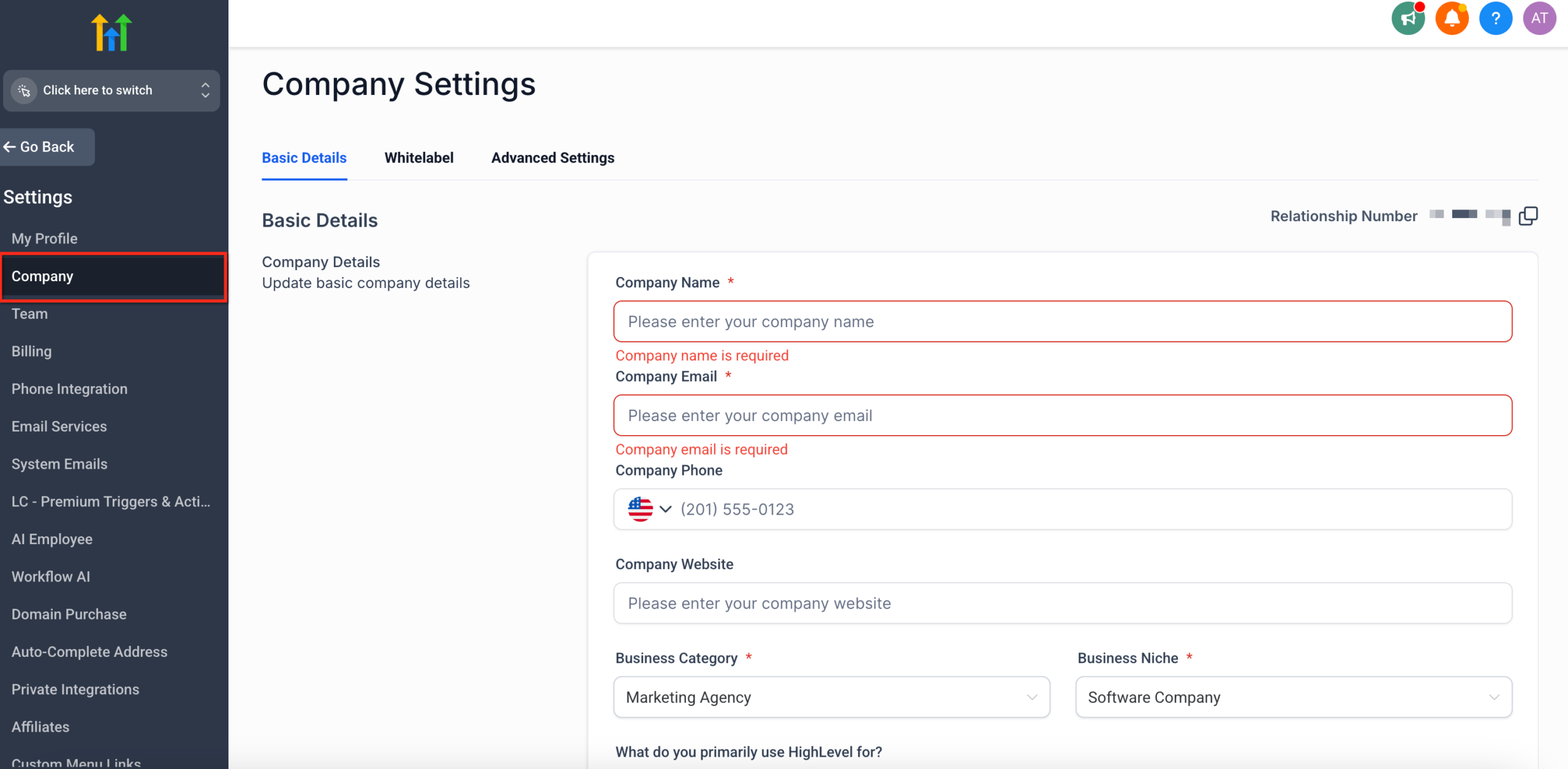
Task: Open the Advanced Settings tab
Action: pos(552,157)
